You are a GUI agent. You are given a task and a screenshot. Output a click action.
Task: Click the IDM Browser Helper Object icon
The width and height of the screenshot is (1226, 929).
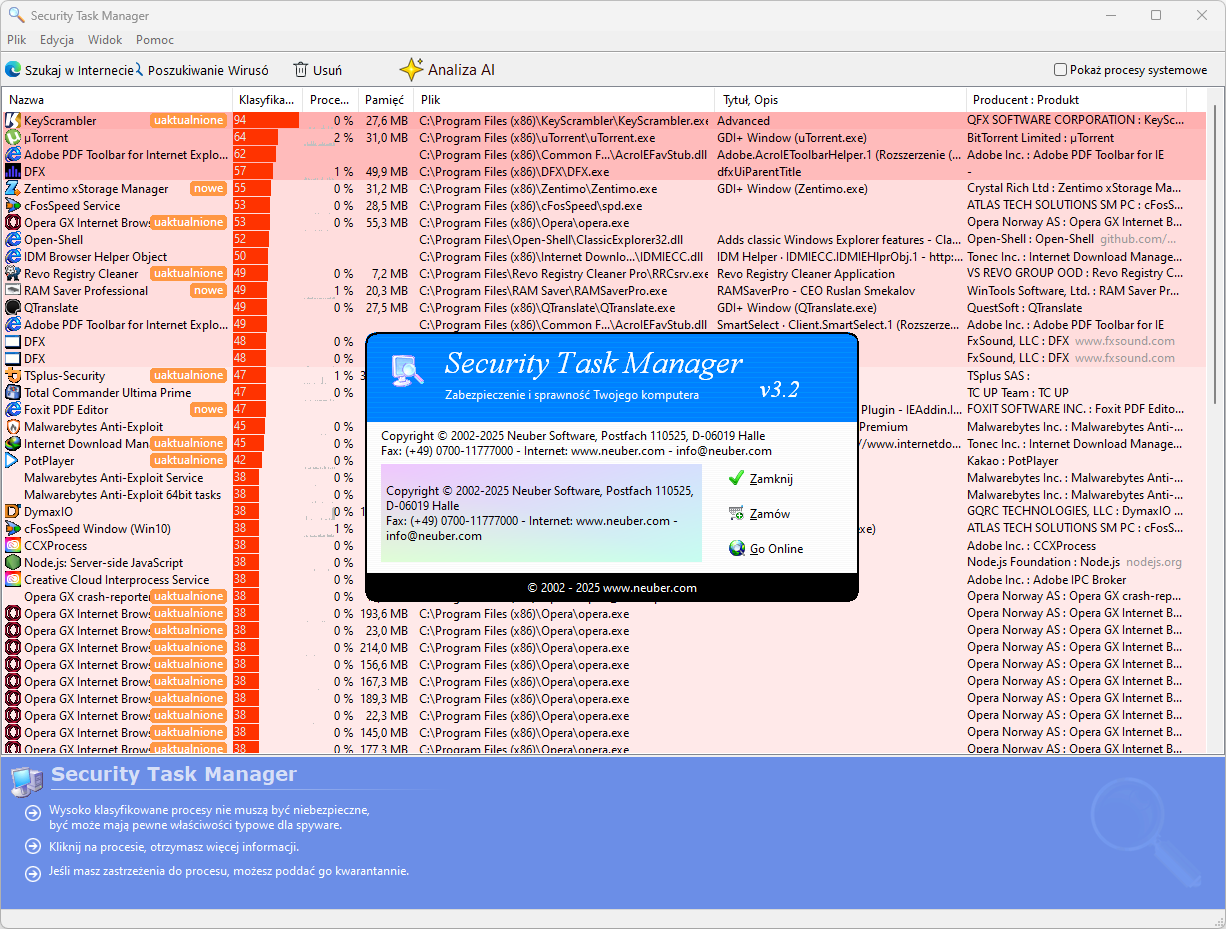pos(13,257)
